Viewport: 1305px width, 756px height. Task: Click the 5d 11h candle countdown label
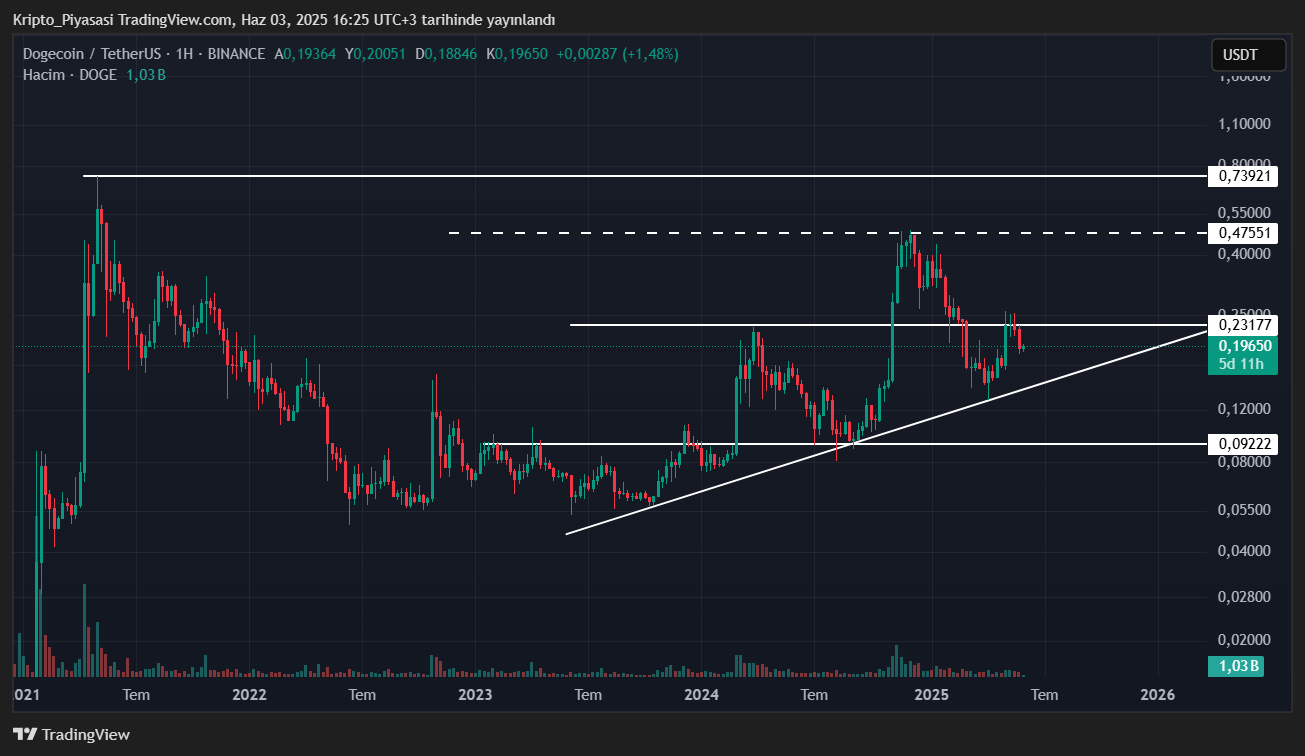click(x=1244, y=364)
